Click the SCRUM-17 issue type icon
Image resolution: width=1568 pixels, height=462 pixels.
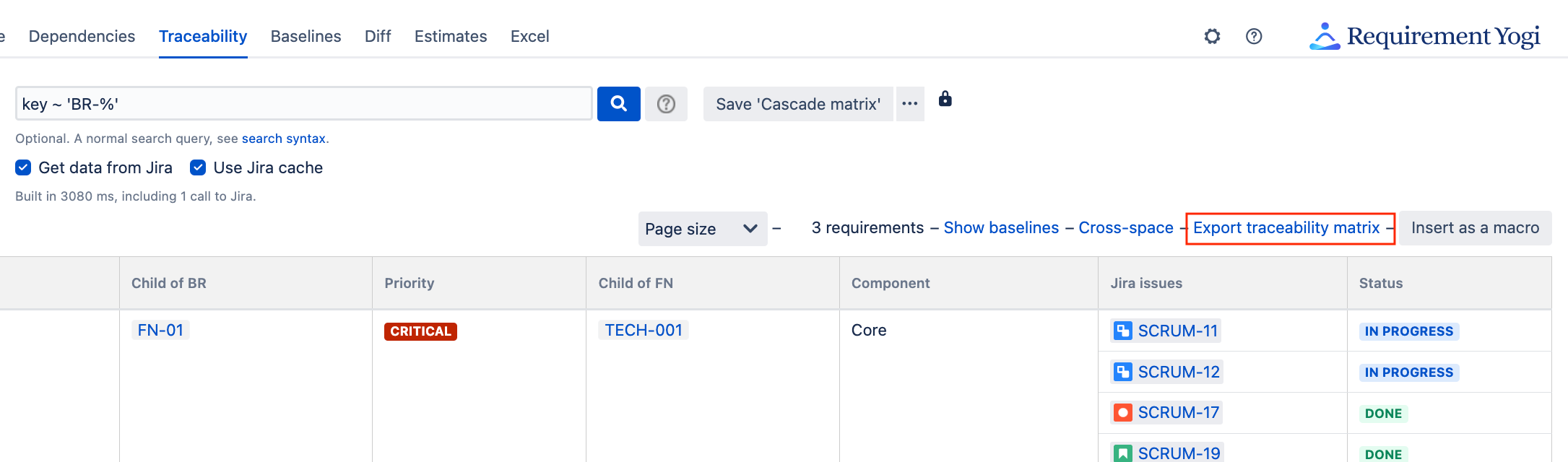point(1123,413)
